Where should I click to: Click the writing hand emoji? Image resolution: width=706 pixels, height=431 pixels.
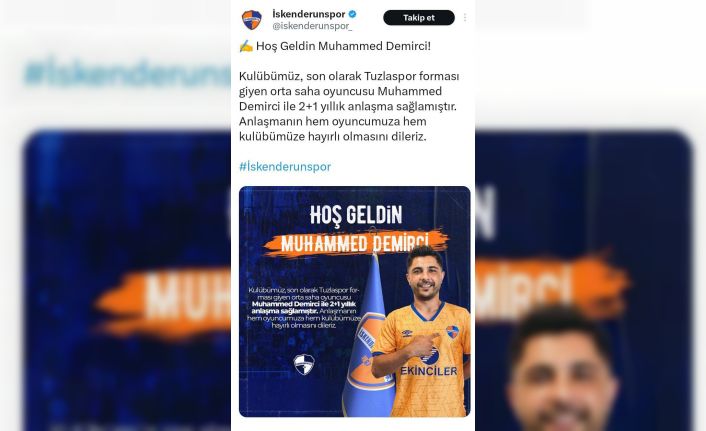coord(246,46)
